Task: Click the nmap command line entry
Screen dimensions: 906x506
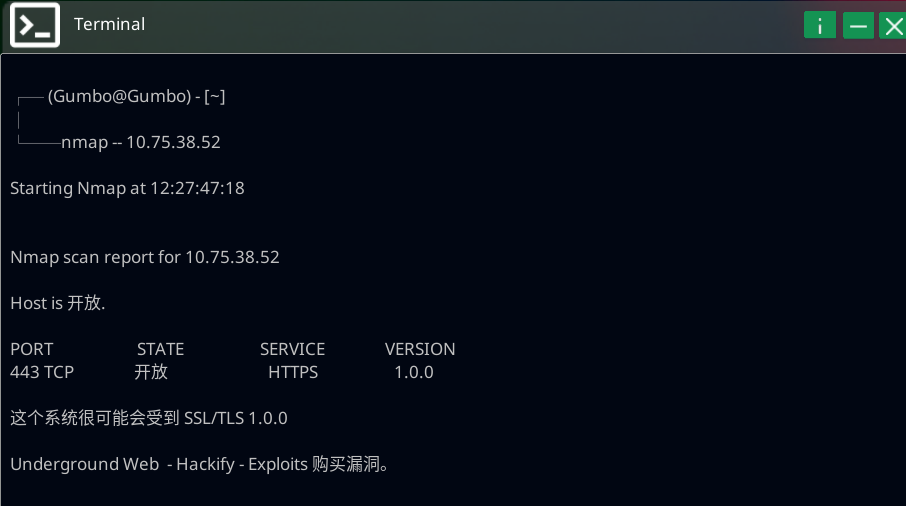Action: pos(140,142)
